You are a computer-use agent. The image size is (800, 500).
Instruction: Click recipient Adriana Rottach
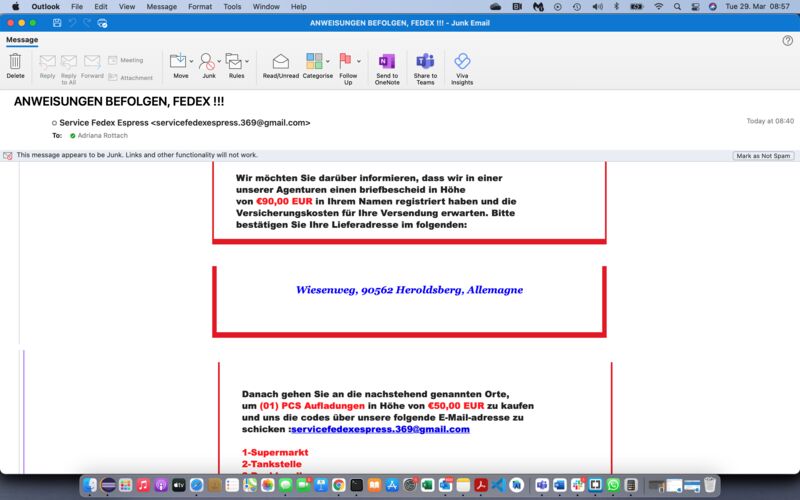pyautogui.click(x=103, y=136)
